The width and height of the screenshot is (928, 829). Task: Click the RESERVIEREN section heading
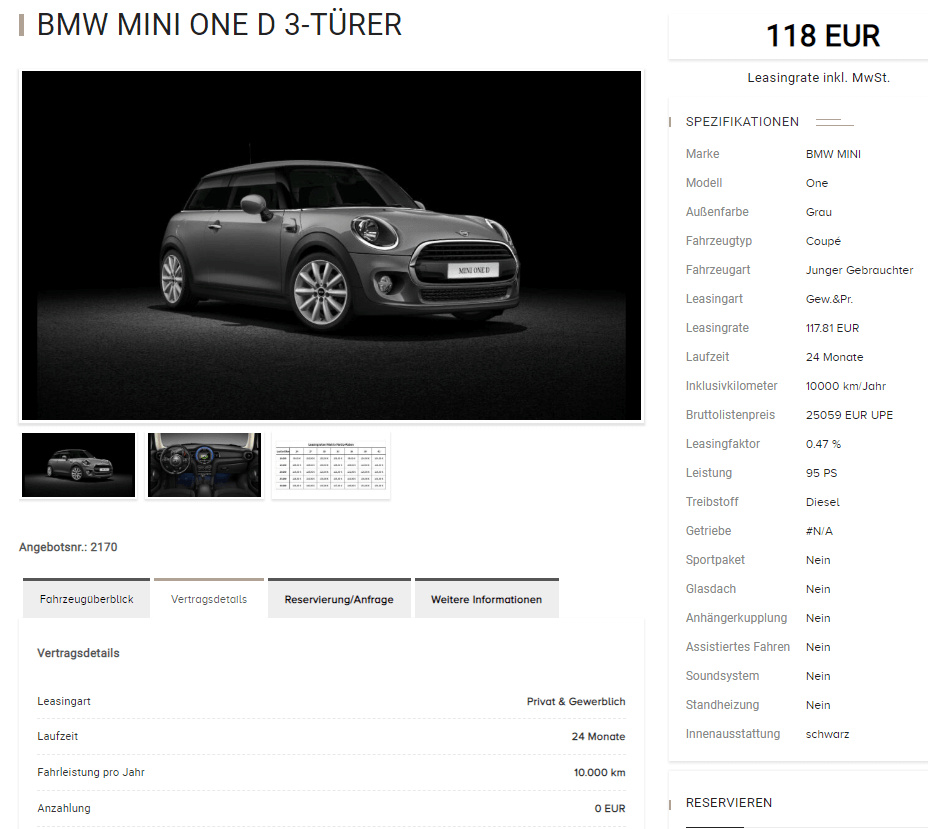click(x=729, y=802)
